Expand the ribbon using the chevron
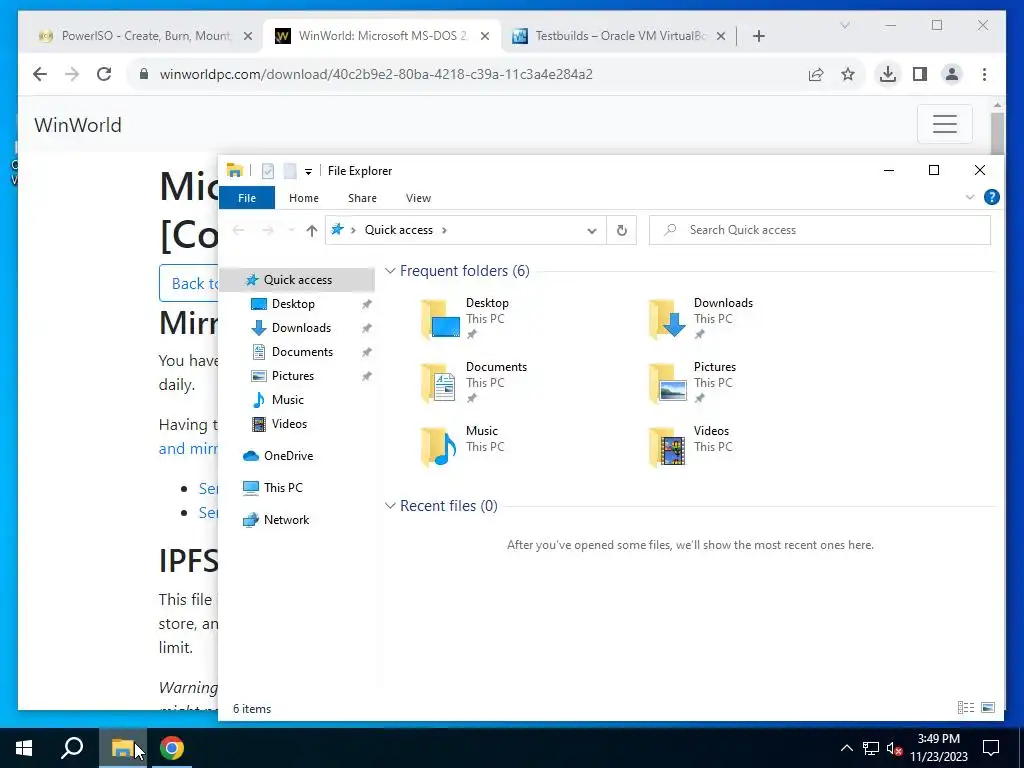Viewport: 1024px width, 768px height. 970,197
